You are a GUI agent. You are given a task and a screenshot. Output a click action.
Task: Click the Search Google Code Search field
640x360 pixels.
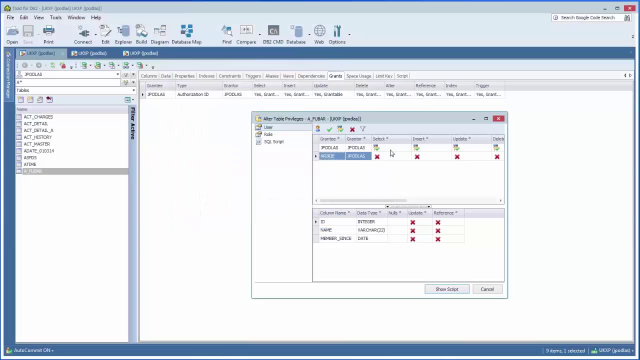[x=587, y=18]
